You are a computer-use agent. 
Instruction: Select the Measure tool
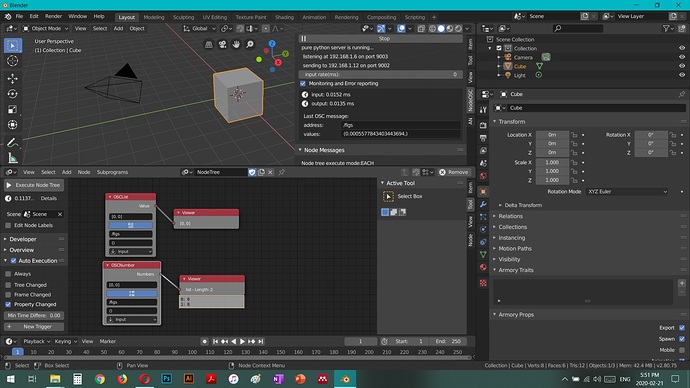tap(12, 158)
